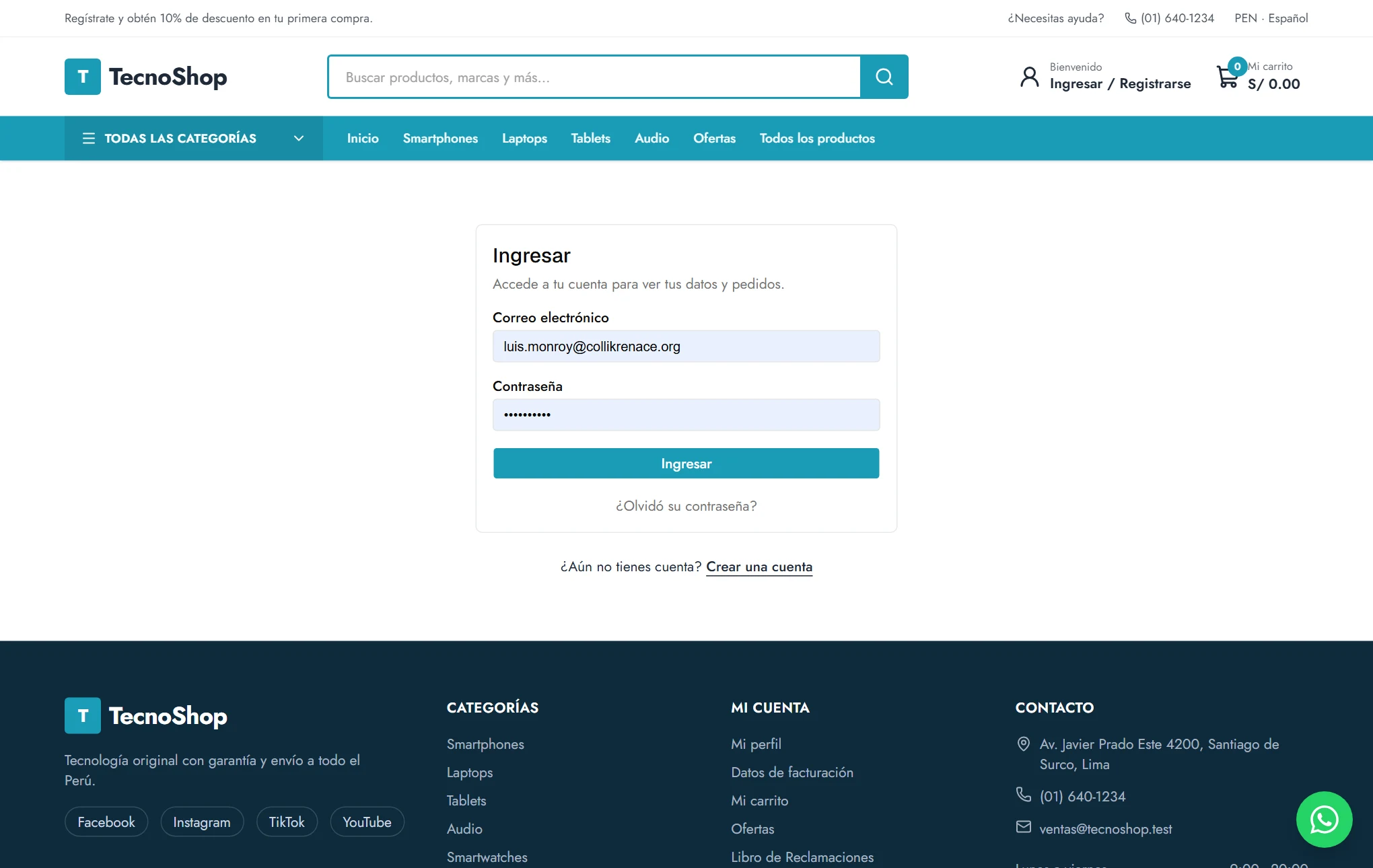Click Ingresar / Registrarse in header
This screenshot has height=868, width=1373.
(x=1121, y=83)
